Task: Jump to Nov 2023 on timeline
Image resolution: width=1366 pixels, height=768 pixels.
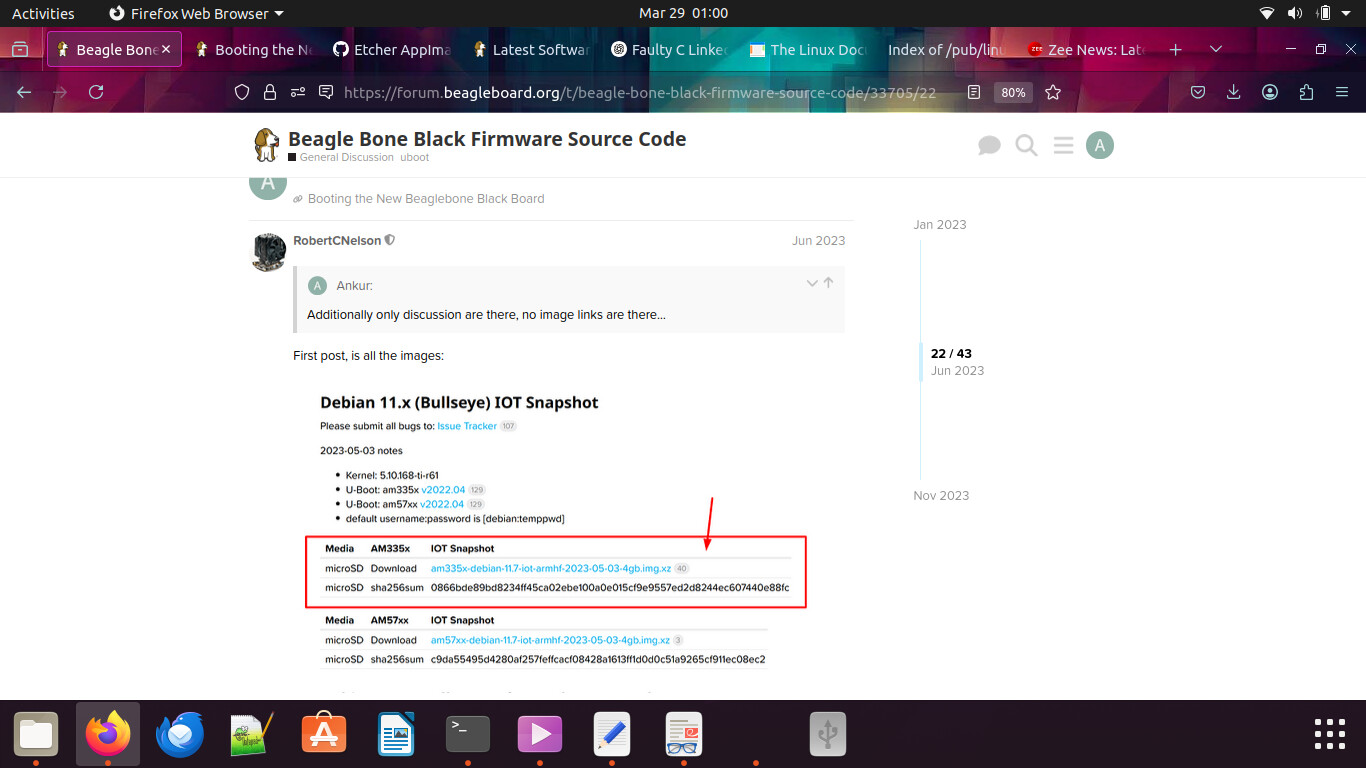Action: [x=941, y=496]
